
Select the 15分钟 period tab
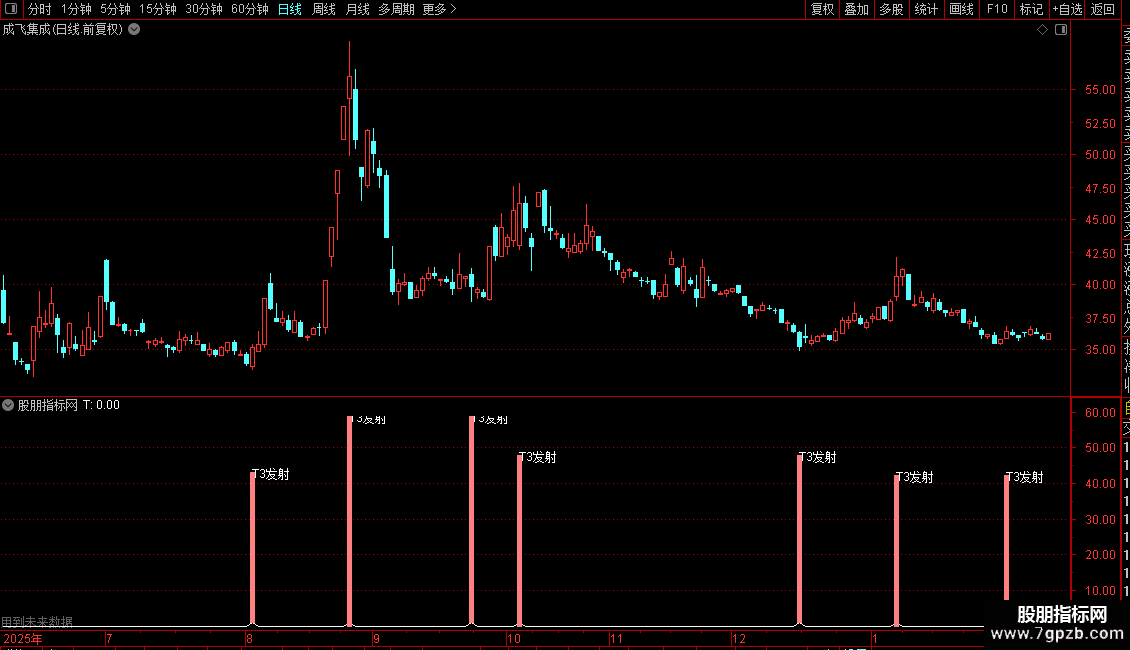[158, 9]
